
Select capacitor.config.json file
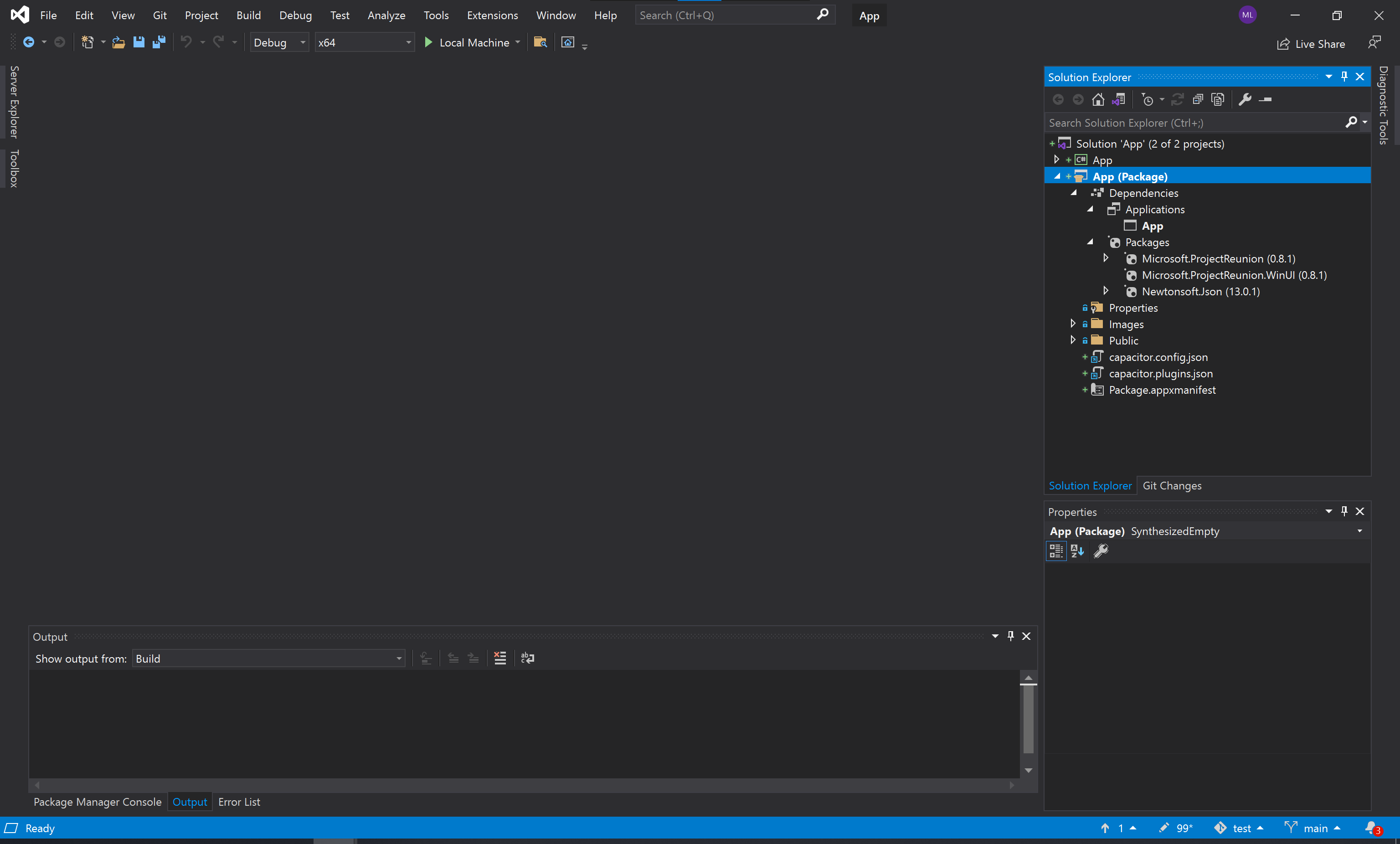(1158, 357)
